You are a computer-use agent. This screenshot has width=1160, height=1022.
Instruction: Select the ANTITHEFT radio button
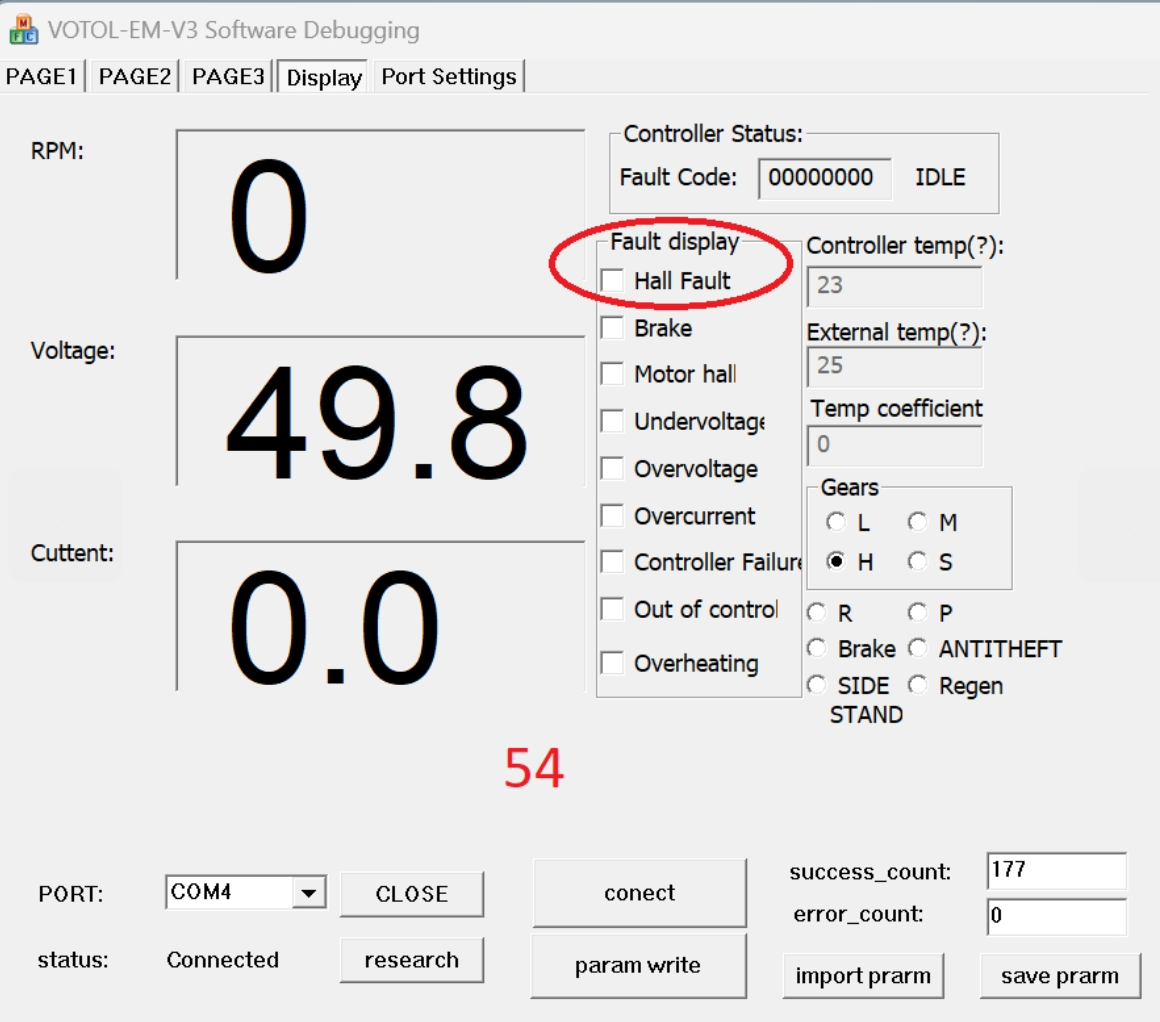(917, 649)
